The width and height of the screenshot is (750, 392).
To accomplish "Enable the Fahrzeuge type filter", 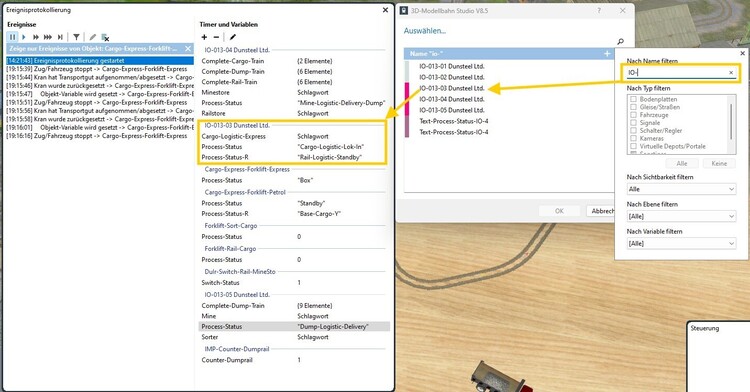I will (633, 115).
